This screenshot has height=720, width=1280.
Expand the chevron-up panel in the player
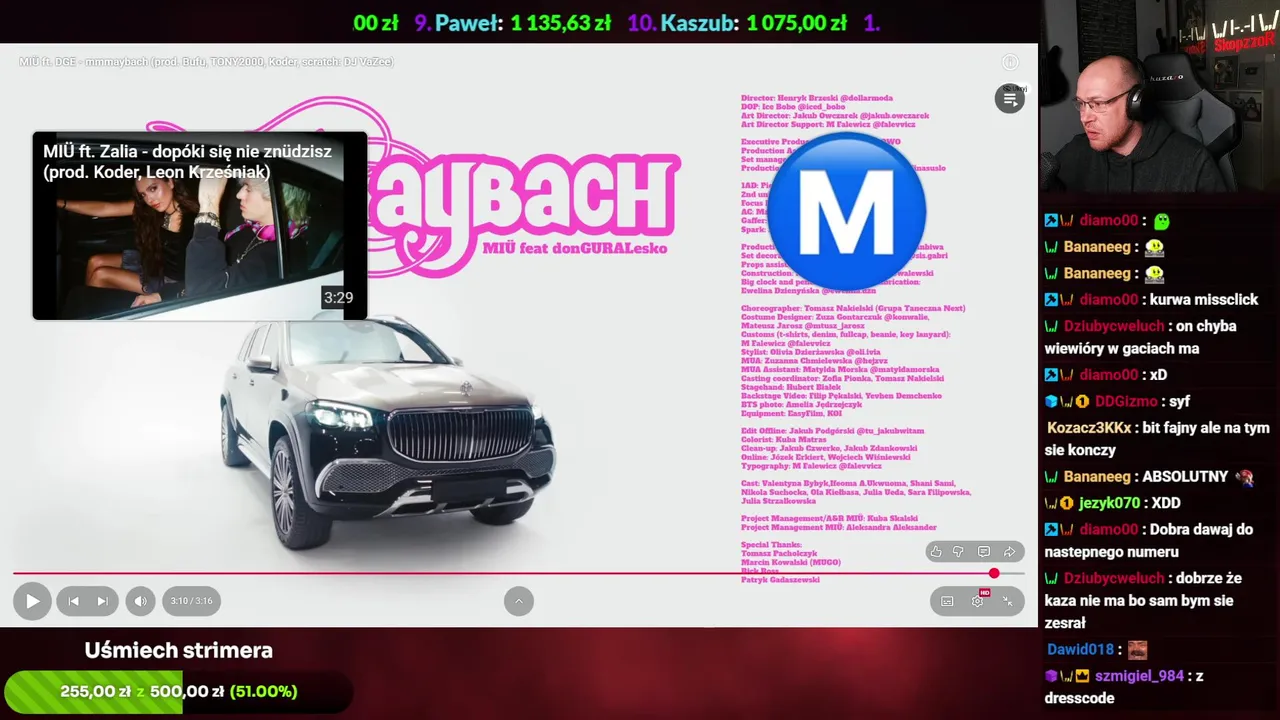(x=518, y=601)
